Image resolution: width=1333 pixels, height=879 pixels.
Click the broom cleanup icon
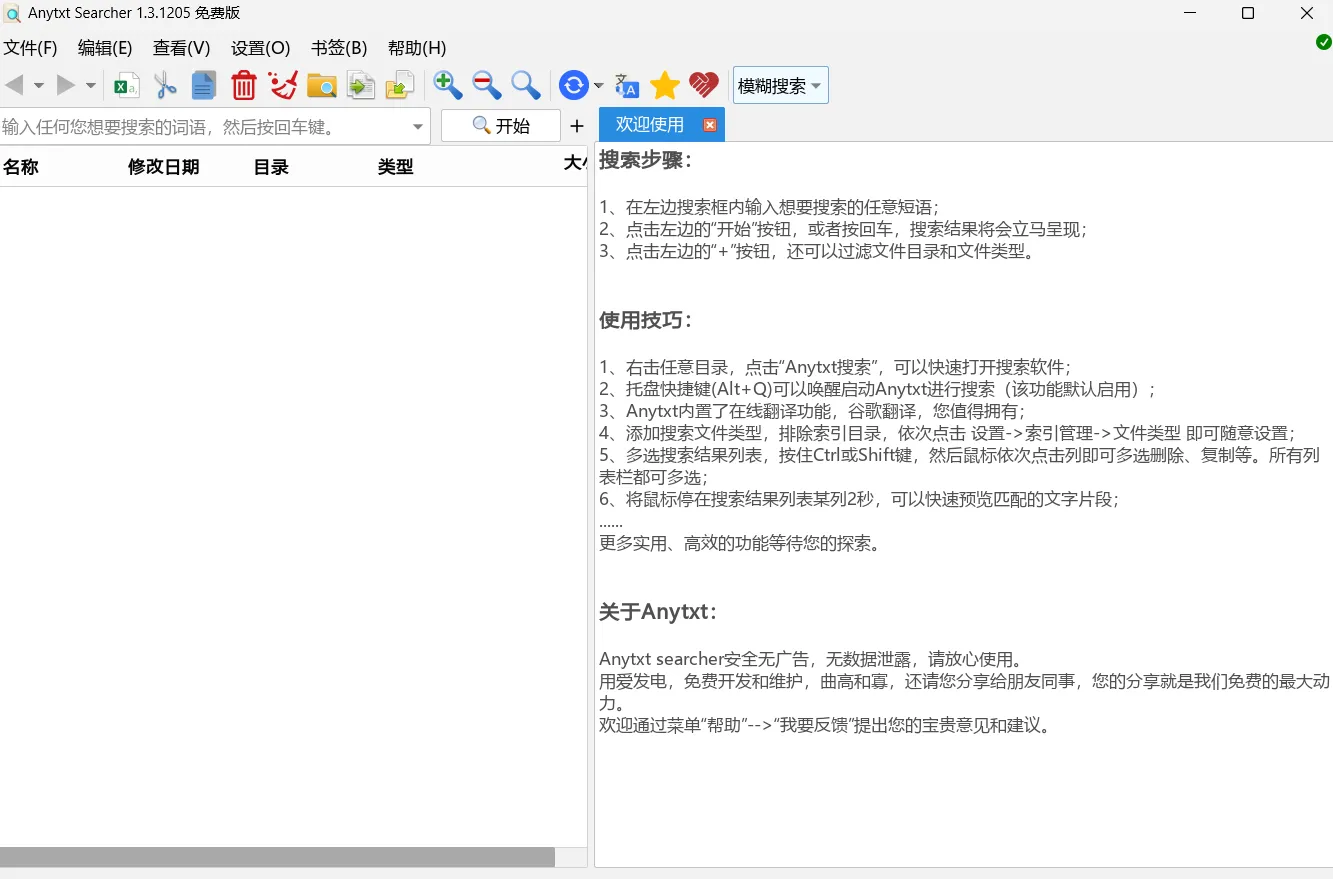tap(282, 85)
